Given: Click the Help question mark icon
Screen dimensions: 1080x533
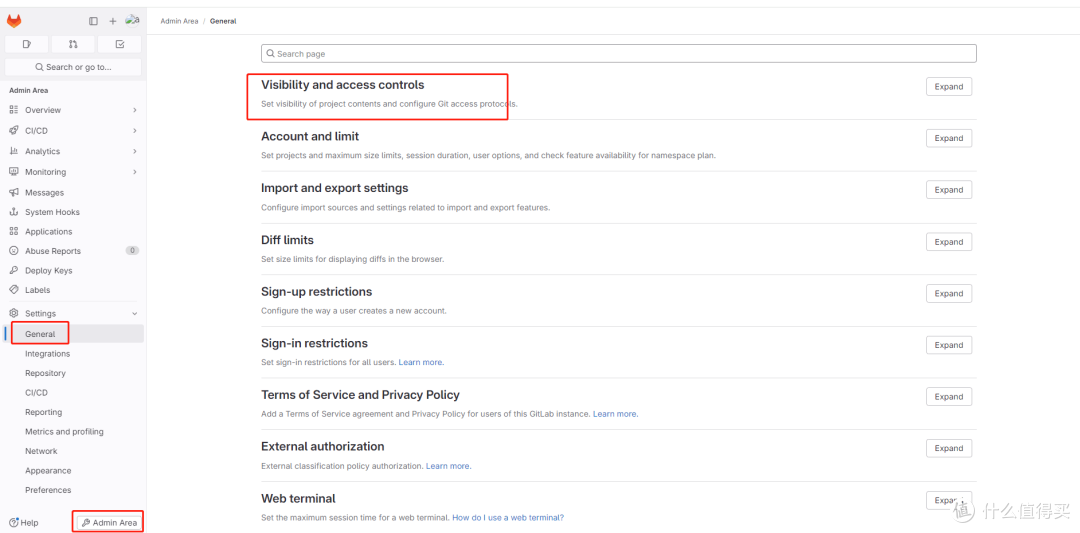Looking at the screenshot, I should (x=13, y=523).
